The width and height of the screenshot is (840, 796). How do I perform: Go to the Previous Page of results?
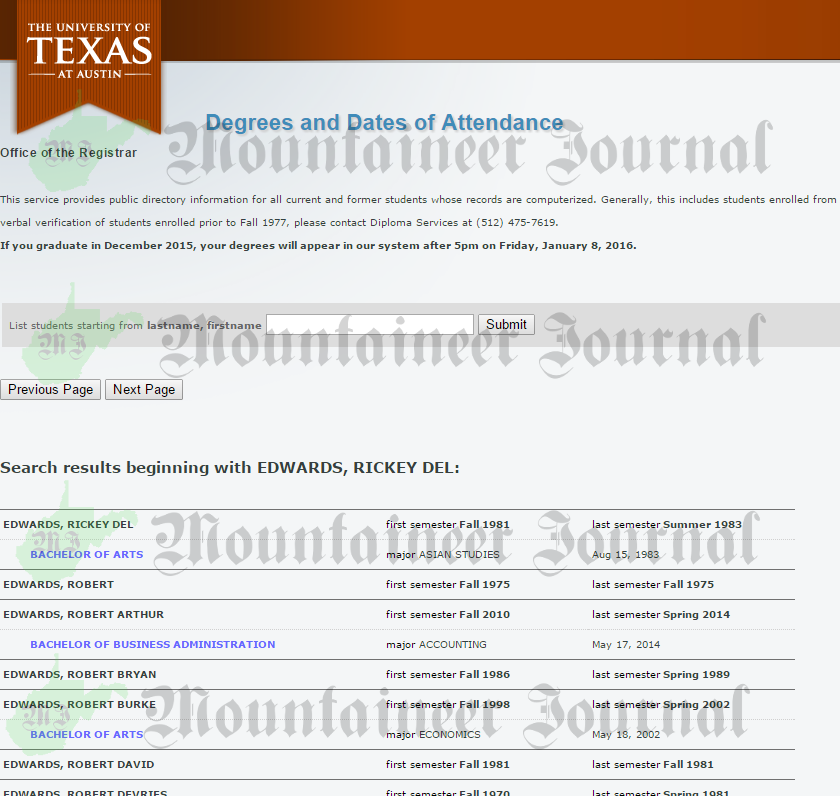coord(50,389)
